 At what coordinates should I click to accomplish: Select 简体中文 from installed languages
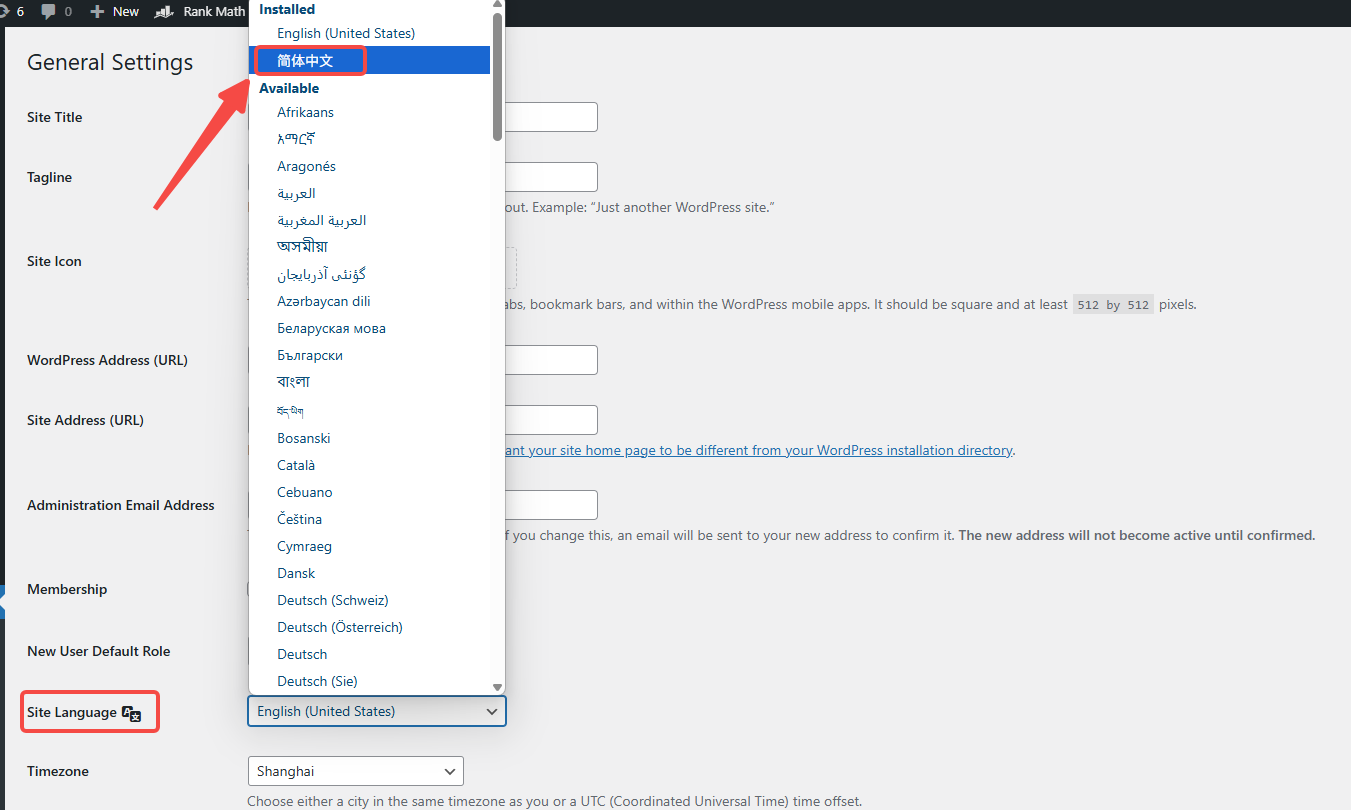(x=306, y=61)
